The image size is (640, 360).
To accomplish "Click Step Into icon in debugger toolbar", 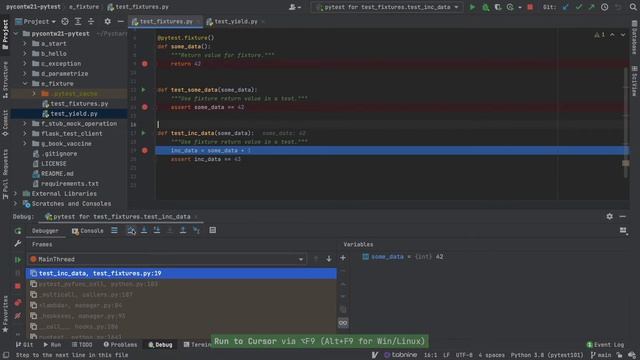I will click(x=144, y=231).
